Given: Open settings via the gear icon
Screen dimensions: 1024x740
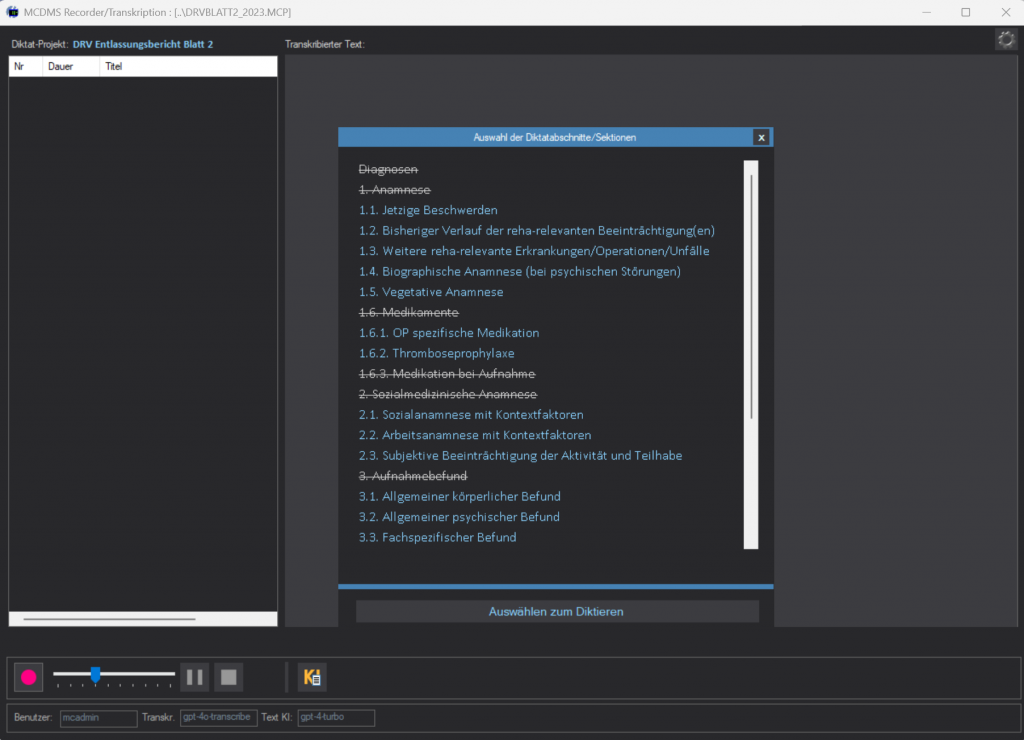Looking at the screenshot, I should (x=1005, y=39).
